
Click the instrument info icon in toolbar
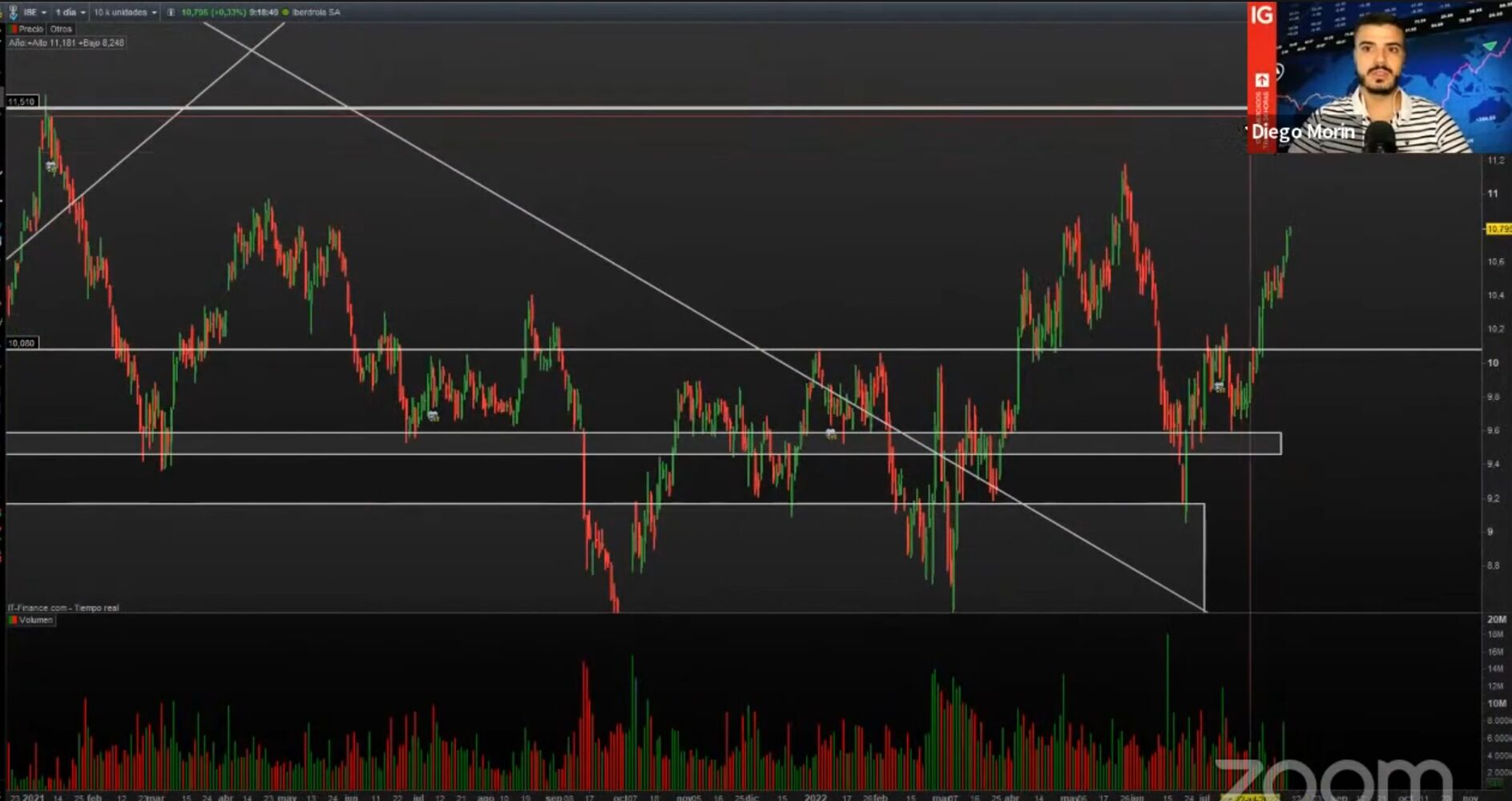point(171,12)
